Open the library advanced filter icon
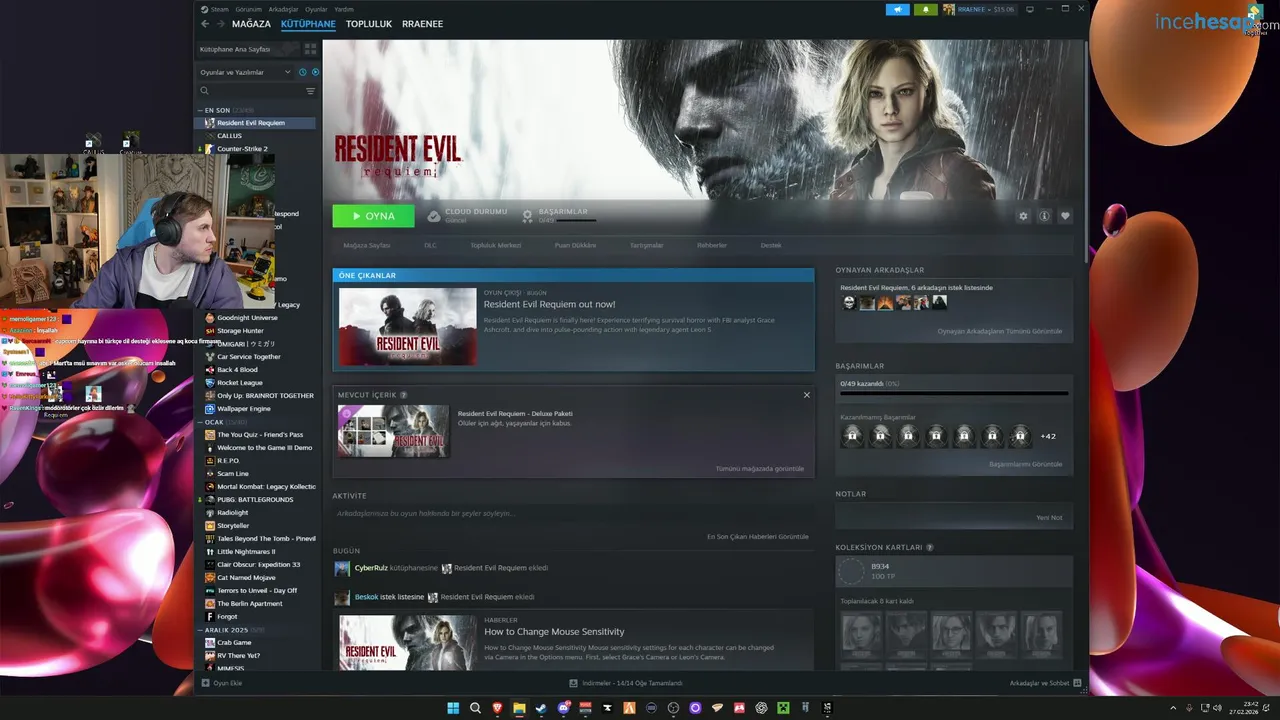The height and width of the screenshot is (720, 1280). (x=310, y=91)
